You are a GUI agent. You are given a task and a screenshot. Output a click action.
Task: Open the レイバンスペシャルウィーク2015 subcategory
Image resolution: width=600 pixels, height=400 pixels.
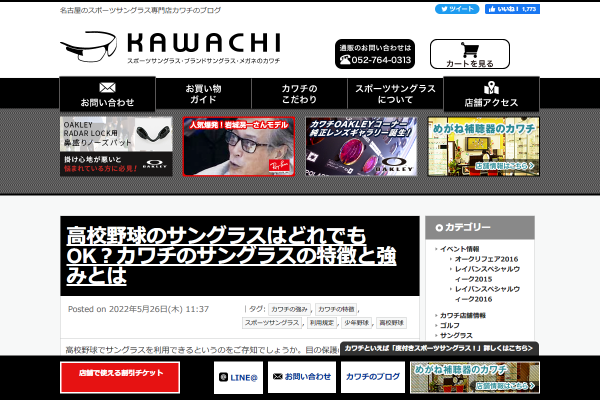tap(487, 274)
